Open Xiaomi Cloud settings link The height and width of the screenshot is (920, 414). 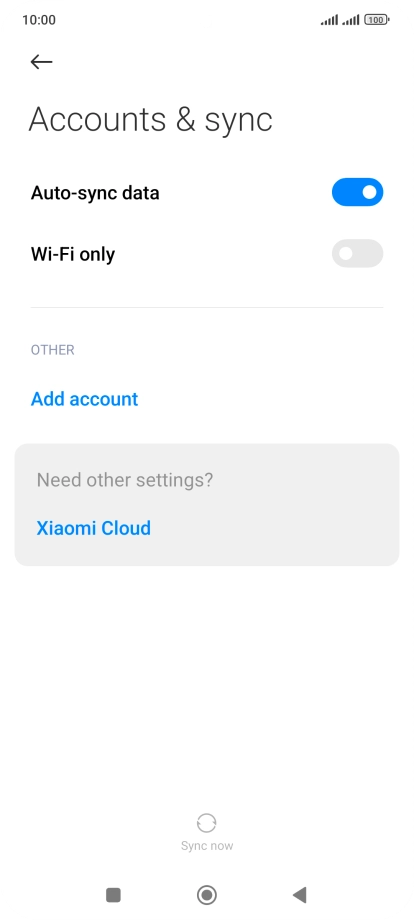click(94, 528)
